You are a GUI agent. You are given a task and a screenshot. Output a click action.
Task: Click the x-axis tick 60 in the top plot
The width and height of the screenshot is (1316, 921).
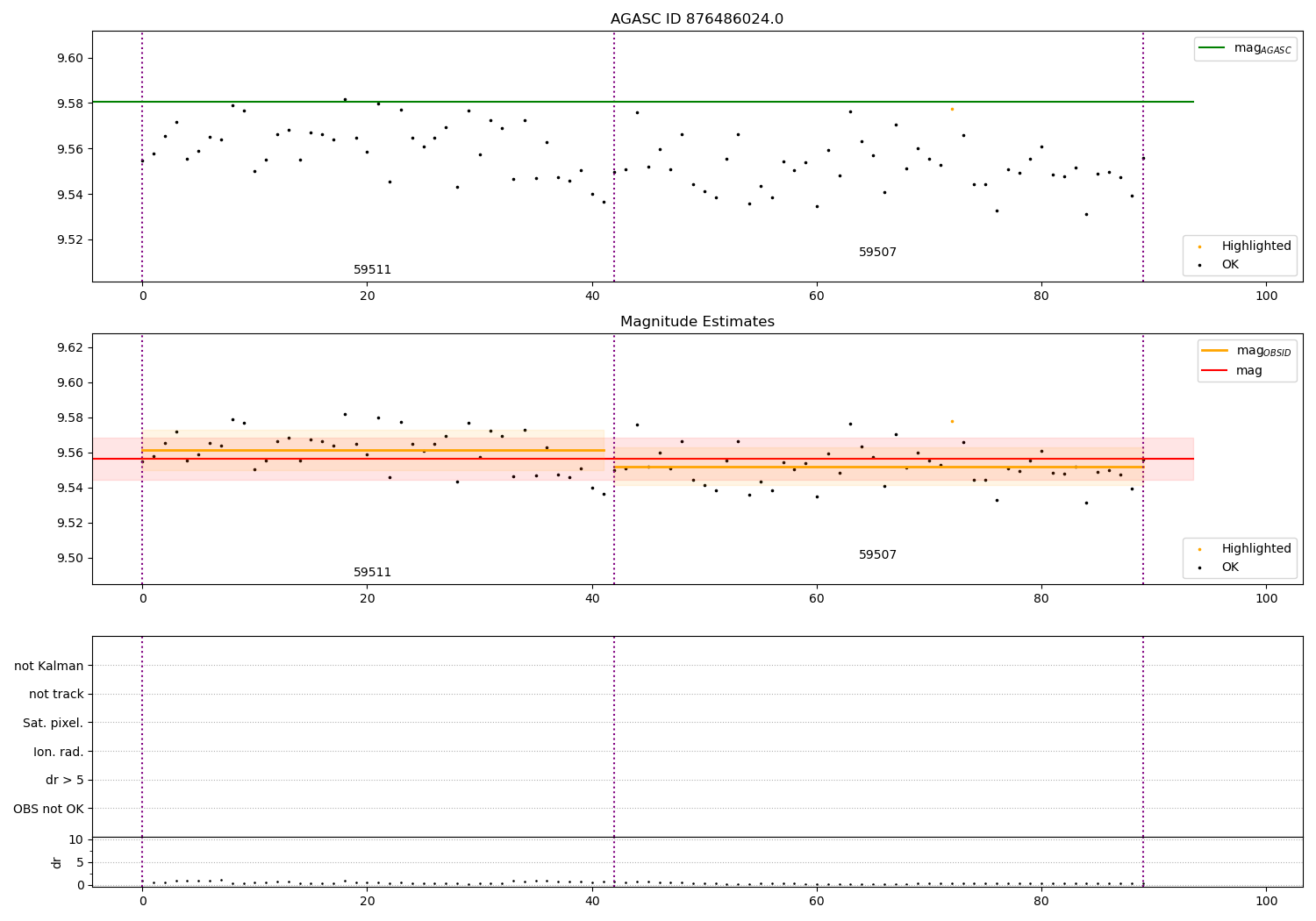tap(817, 296)
